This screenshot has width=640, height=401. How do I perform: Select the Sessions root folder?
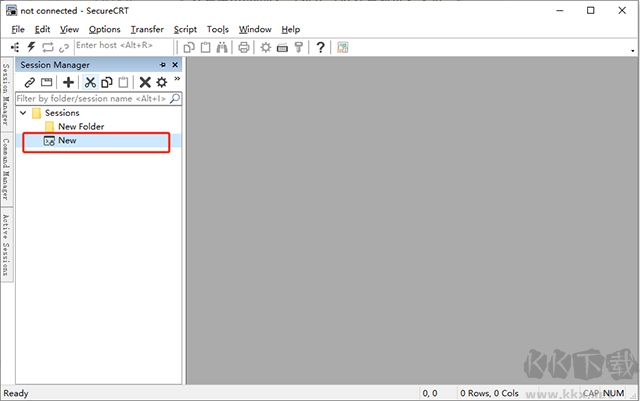[62, 113]
